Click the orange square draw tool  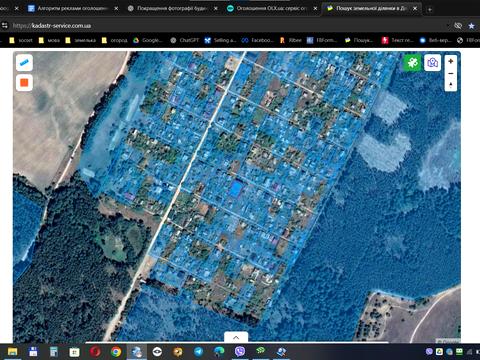click(x=24, y=83)
